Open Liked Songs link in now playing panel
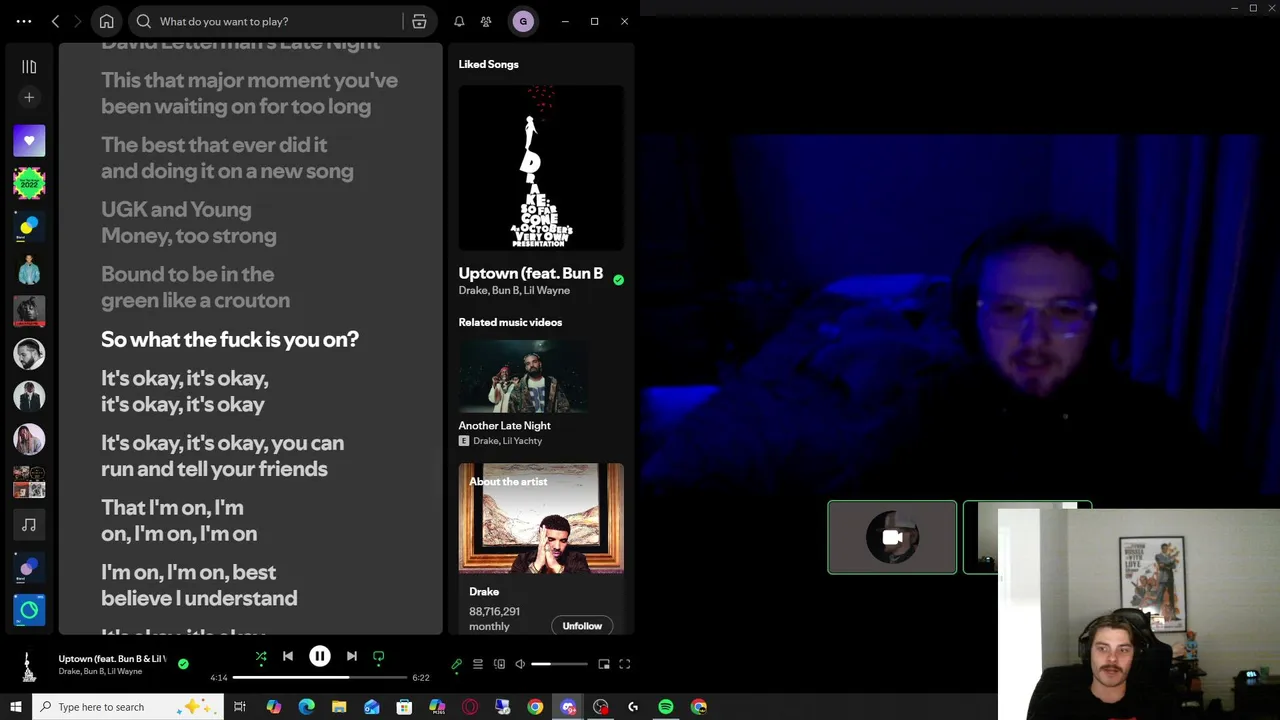The height and width of the screenshot is (720, 1280). click(488, 64)
